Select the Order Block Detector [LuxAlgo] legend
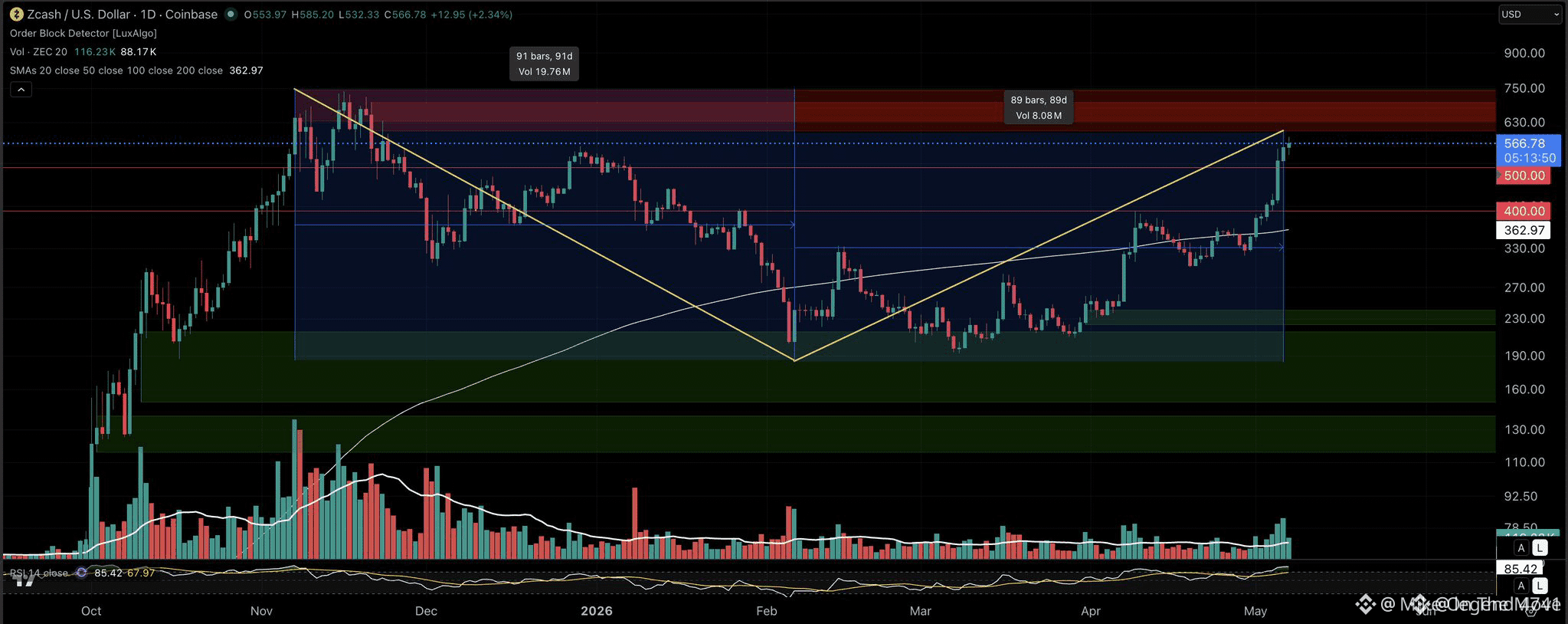The height and width of the screenshot is (624, 1568). click(83, 33)
